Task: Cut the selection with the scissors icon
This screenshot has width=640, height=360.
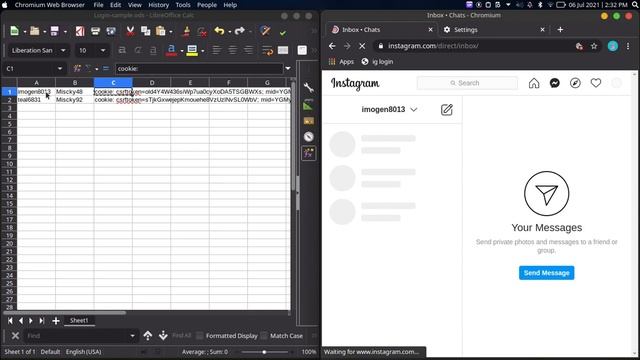Action: (130, 31)
